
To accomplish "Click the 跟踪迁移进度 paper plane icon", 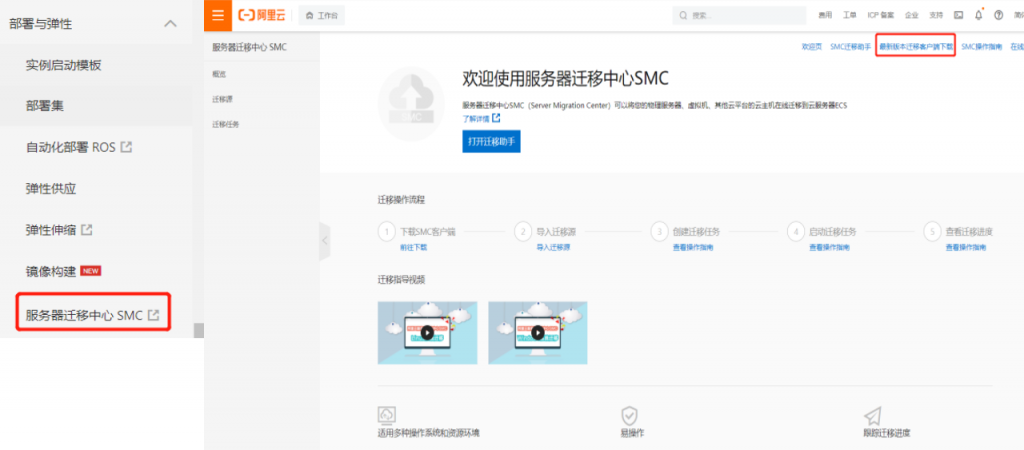I will click(872, 415).
